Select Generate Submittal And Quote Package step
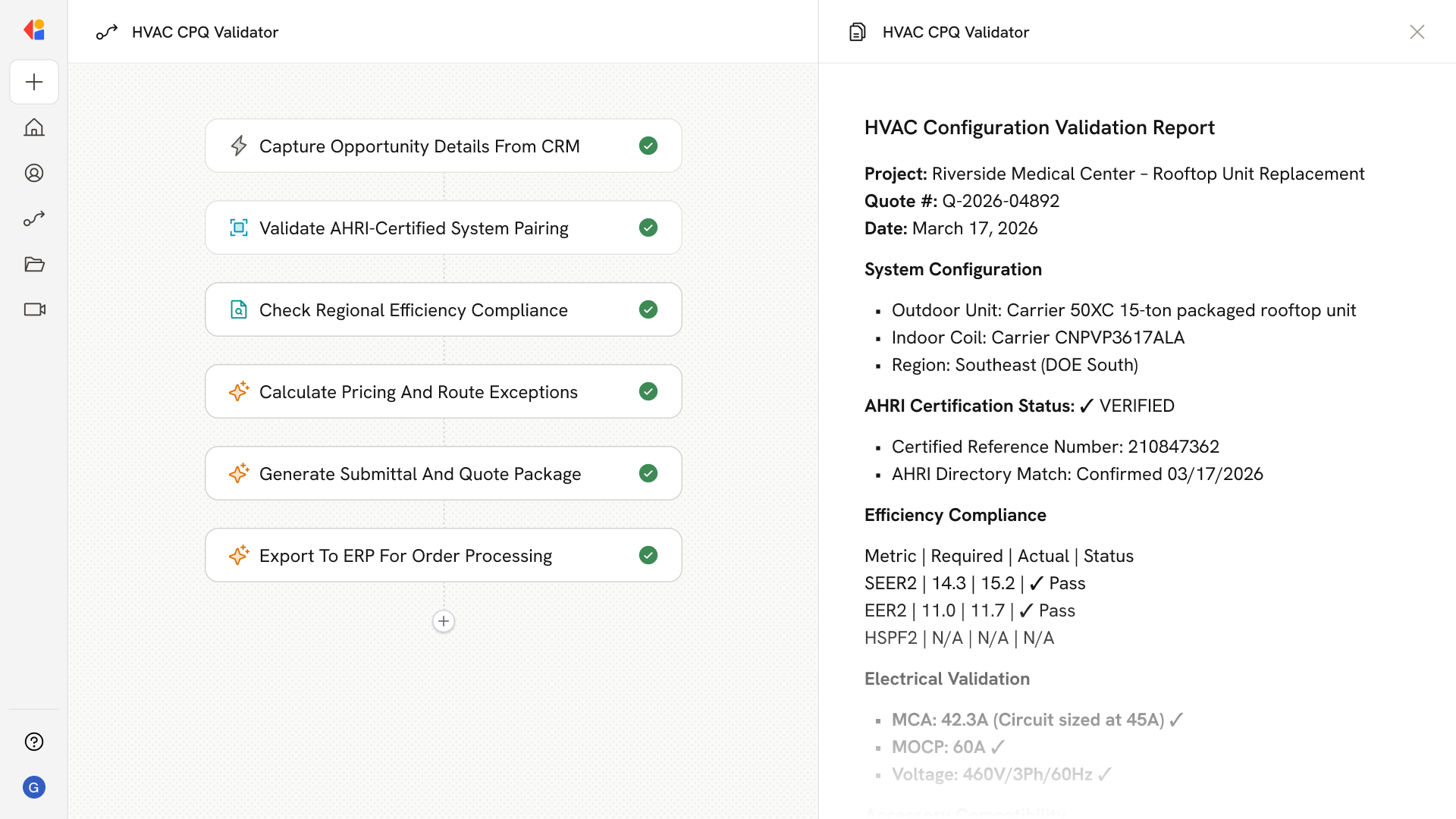This screenshot has height=819, width=1456. point(419,474)
